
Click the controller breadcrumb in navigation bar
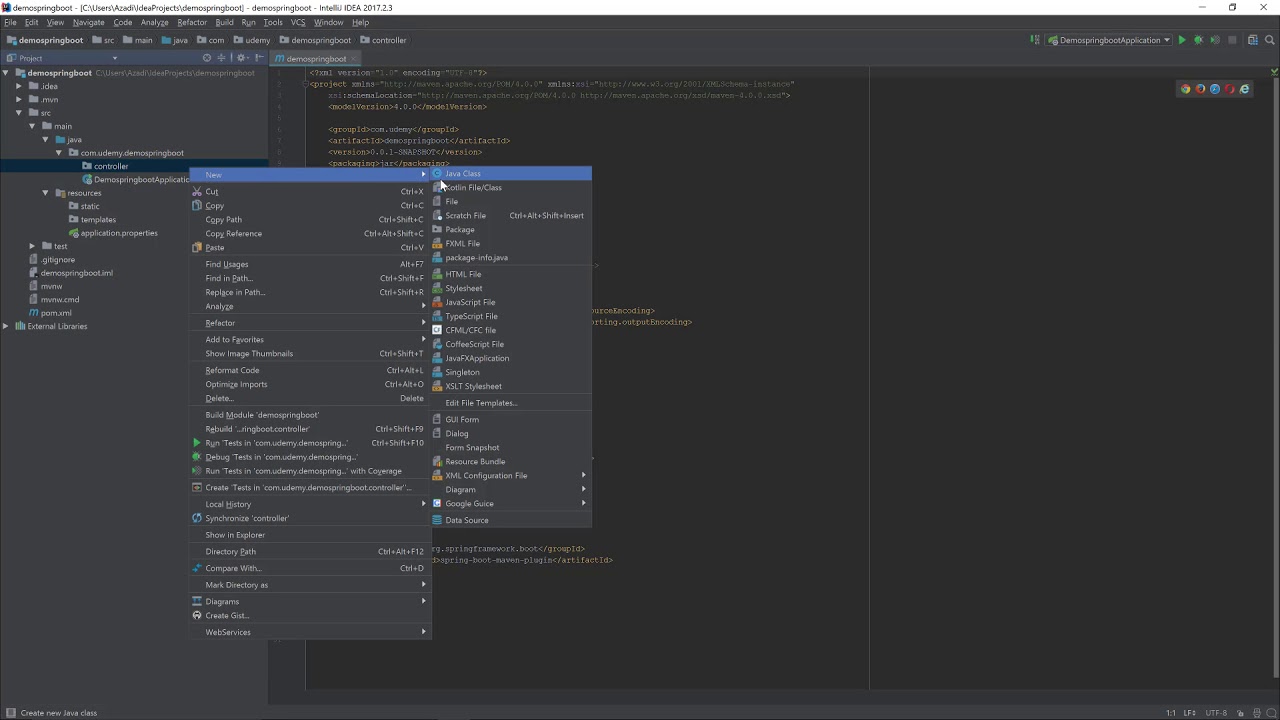pyautogui.click(x=384, y=41)
